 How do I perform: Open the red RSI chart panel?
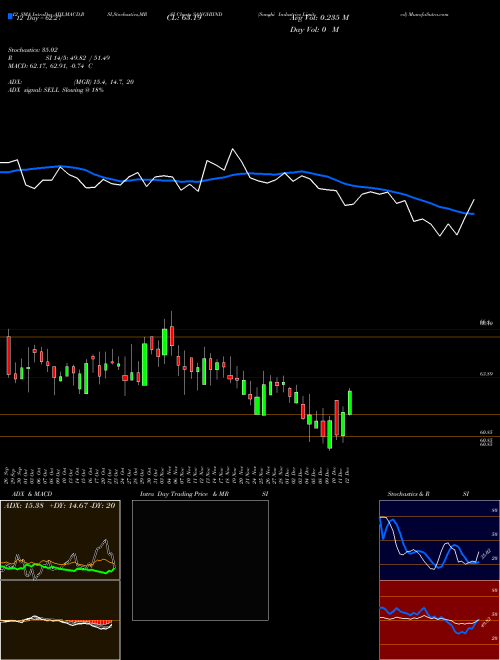tap(439, 620)
